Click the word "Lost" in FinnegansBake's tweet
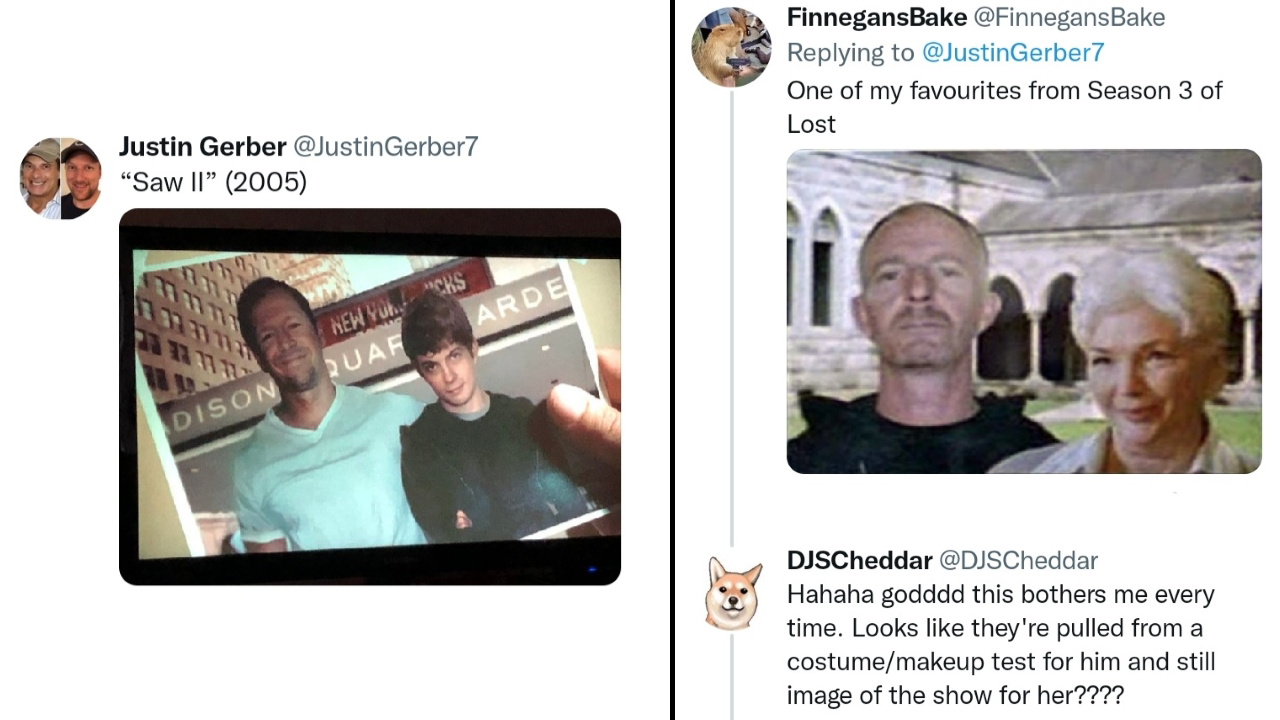The width and height of the screenshot is (1280, 720). click(811, 124)
